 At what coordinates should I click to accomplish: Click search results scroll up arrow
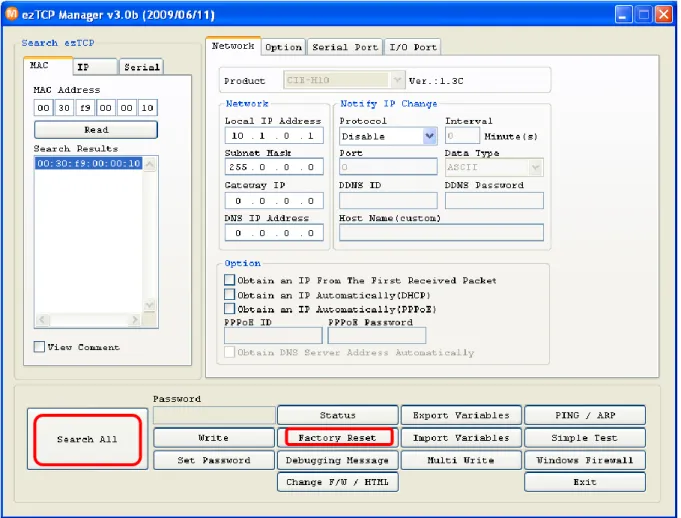click(x=149, y=164)
